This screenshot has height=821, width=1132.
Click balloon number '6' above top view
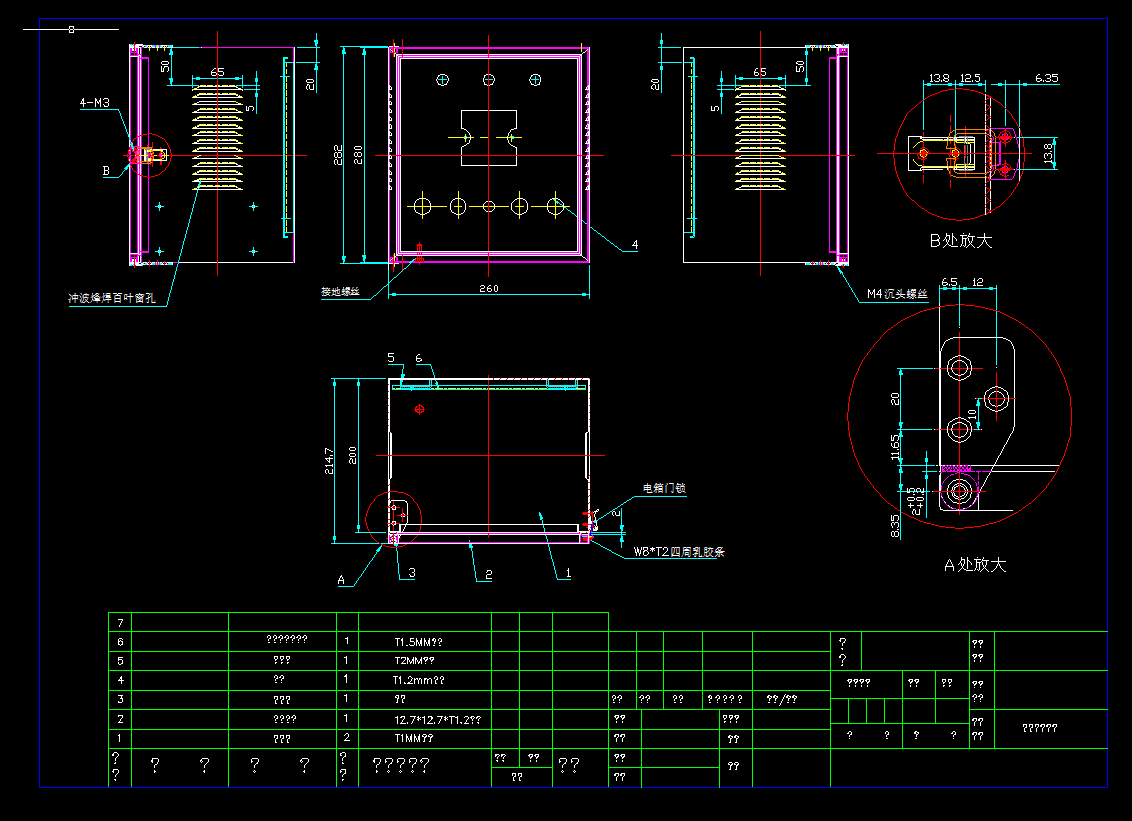tap(419, 358)
